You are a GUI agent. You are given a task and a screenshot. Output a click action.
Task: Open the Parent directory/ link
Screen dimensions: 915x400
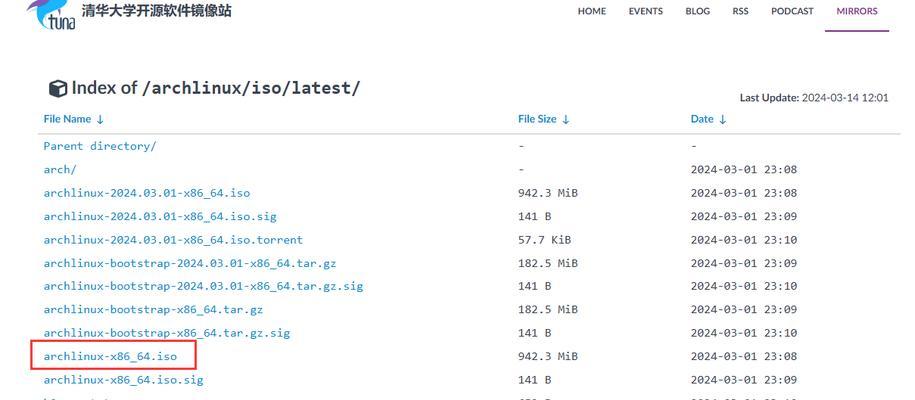[x=100, y=146]
